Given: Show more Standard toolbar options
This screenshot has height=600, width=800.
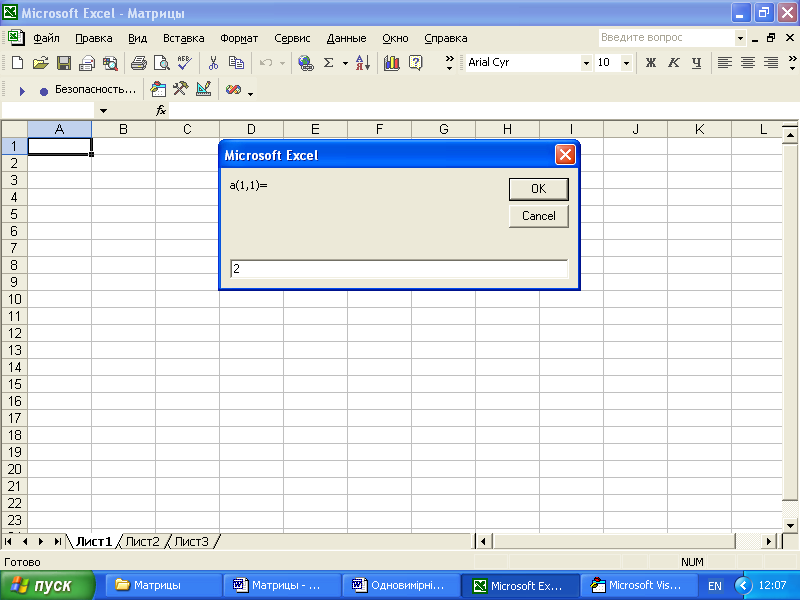Looking at the screenshot, I should point(449,63).
